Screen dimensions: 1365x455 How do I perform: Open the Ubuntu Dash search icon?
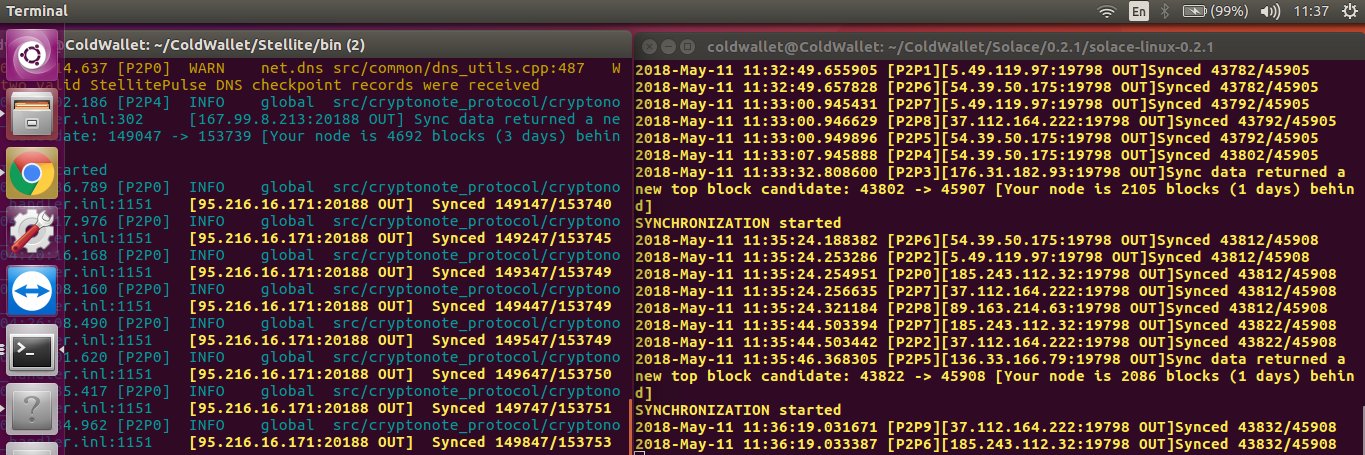(x=31, y=54)
